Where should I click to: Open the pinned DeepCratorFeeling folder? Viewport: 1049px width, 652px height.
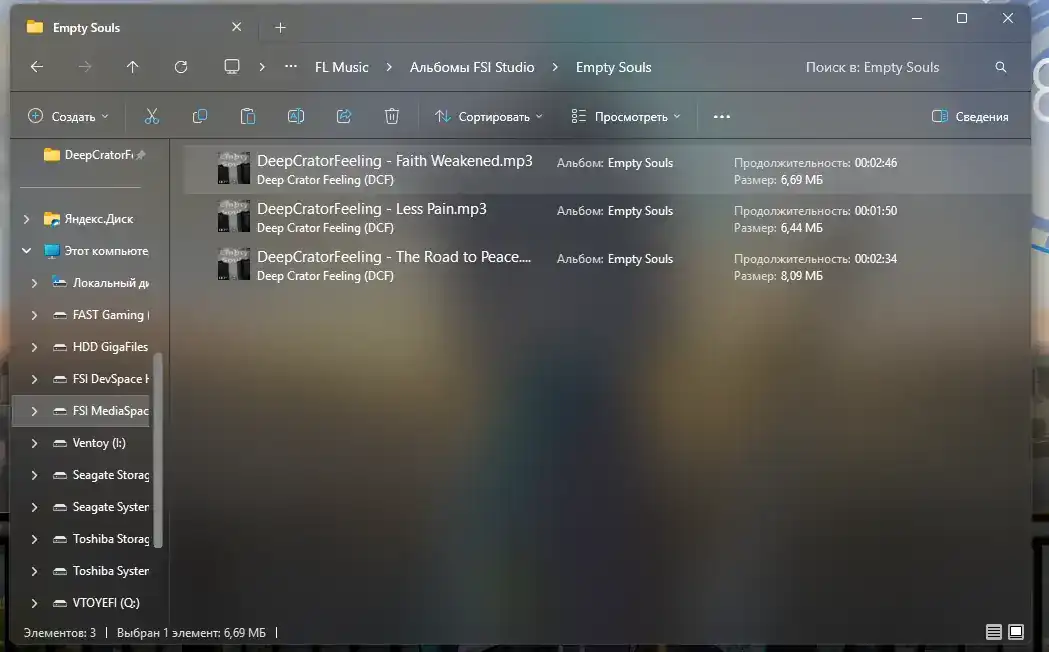pyautogui.click(x=92, y=155)
